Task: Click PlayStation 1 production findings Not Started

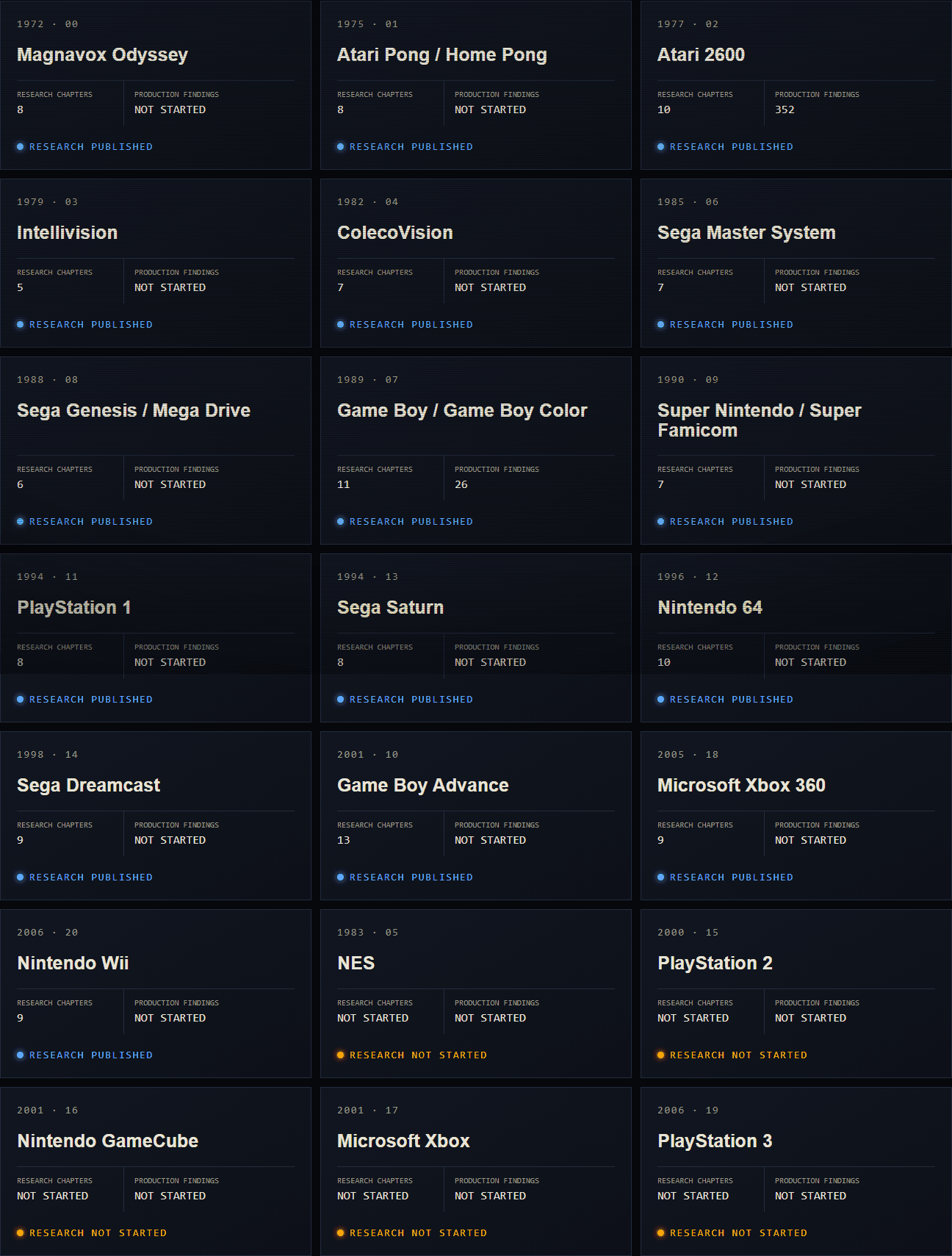Action: point(170,662)
